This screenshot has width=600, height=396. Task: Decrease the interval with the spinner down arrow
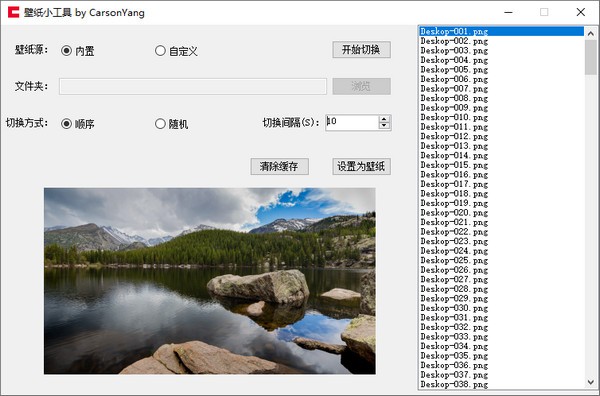tap(384, 126)
